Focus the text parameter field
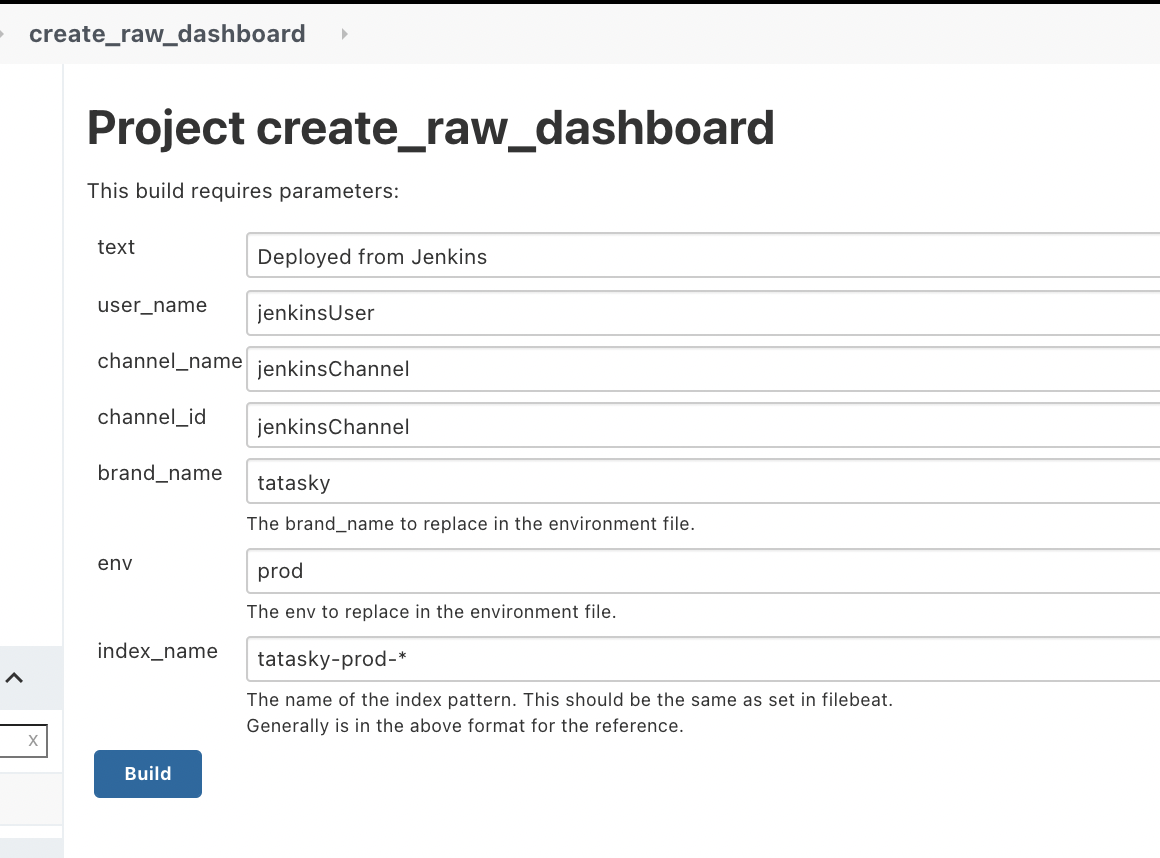 (700, 256)
